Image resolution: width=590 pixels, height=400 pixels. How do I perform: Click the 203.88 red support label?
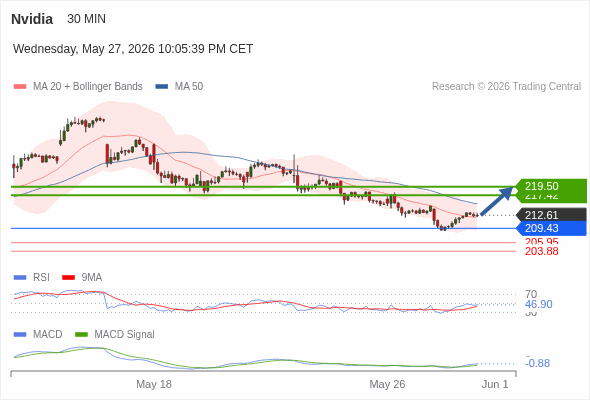[541, 251]
